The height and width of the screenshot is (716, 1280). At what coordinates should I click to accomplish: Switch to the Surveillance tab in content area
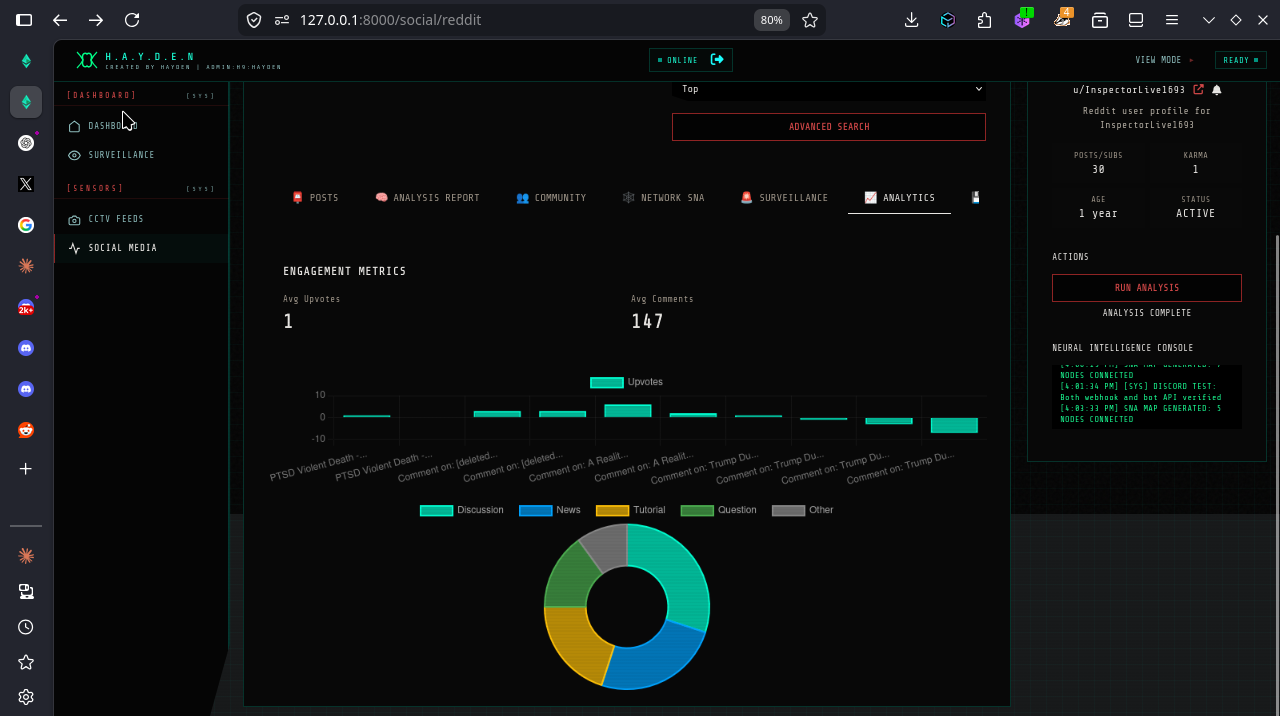pos(784,198)
